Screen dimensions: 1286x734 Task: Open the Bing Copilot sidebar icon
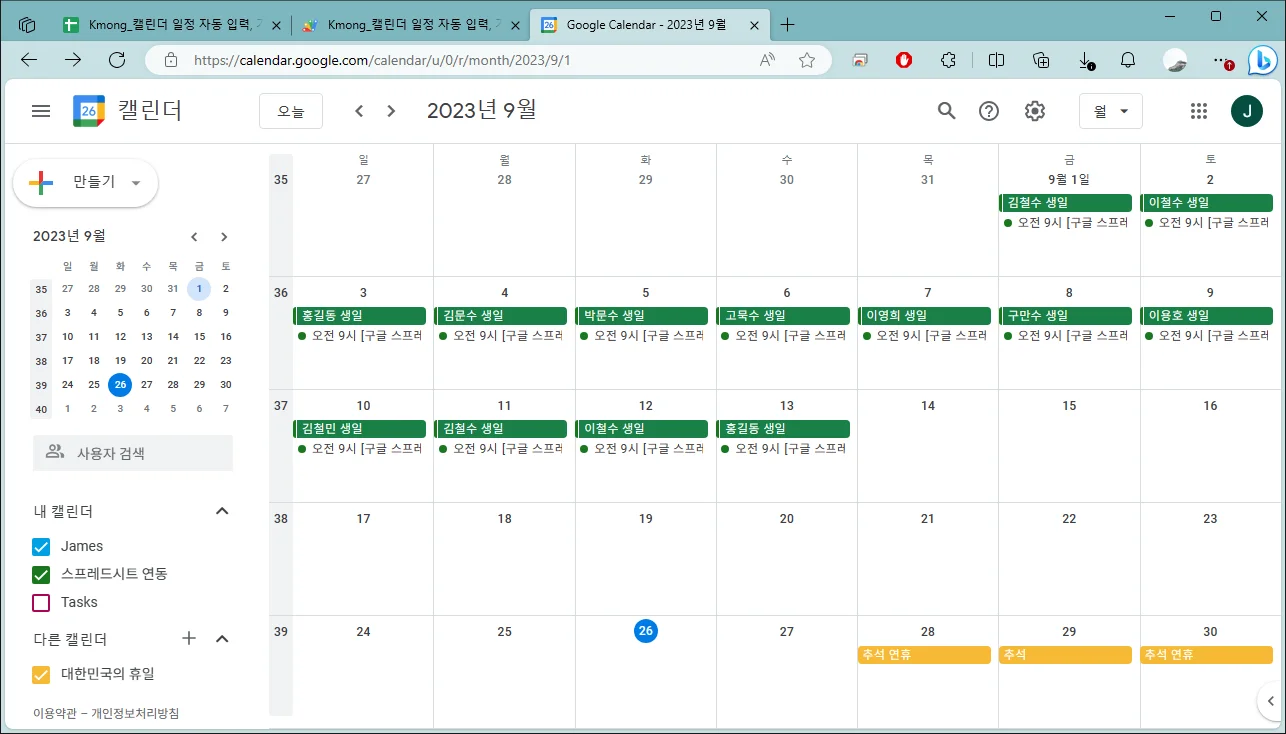[1263, 60]
